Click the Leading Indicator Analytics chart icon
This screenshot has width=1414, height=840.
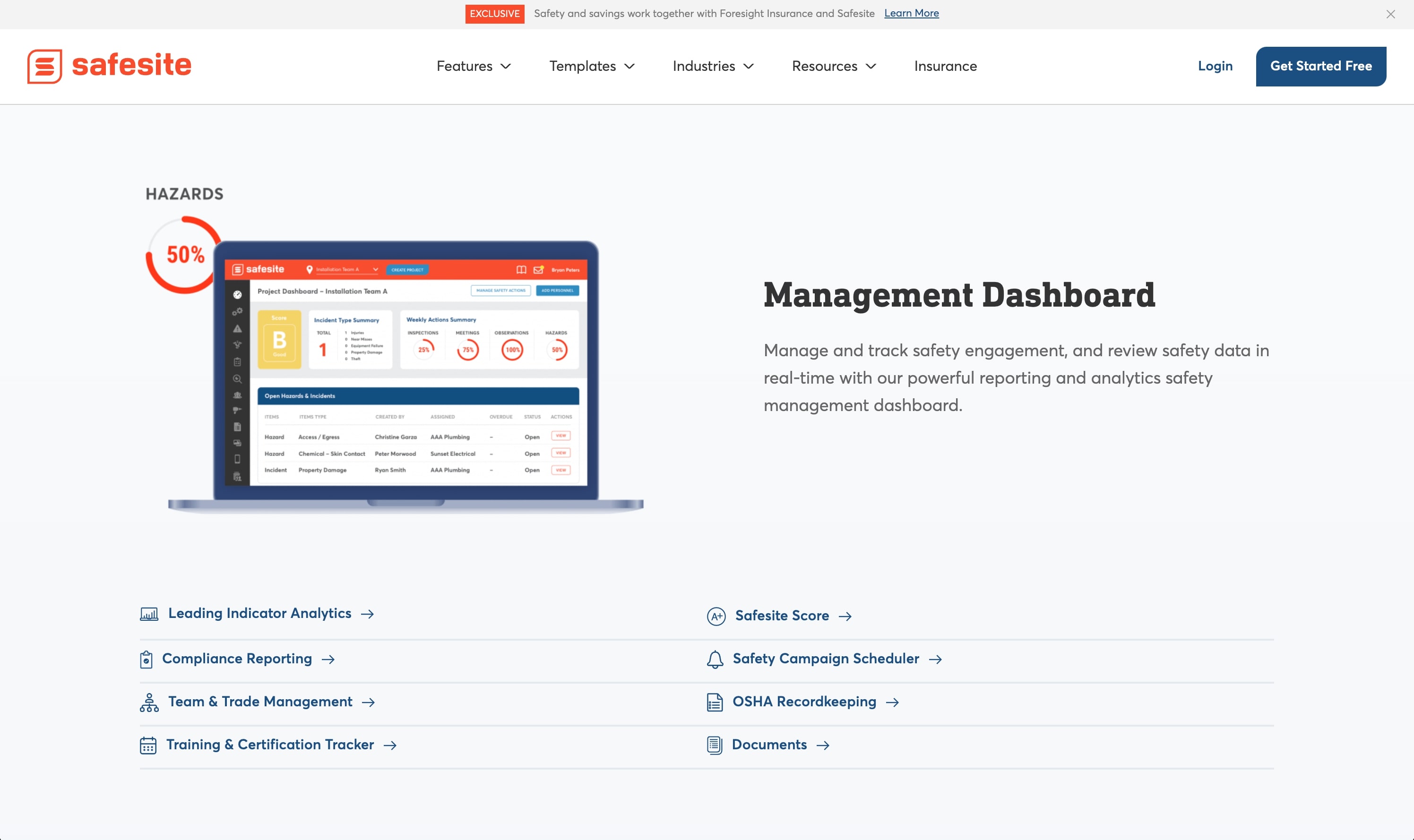pyautogui.click(x=149, y=614)
